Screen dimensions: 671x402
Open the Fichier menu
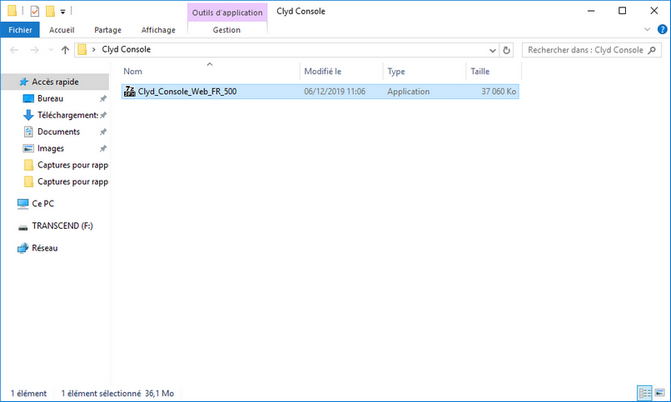[20, 30]
